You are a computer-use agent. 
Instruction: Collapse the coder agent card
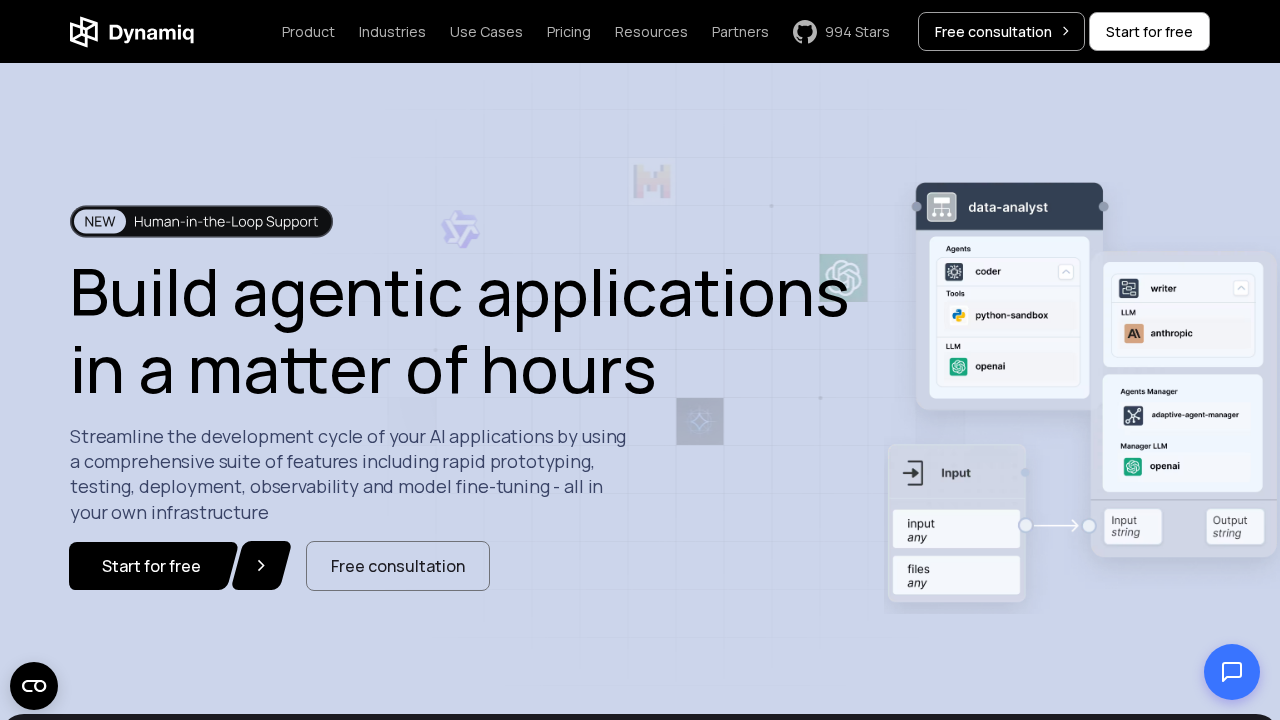(x=1066, y=271)
